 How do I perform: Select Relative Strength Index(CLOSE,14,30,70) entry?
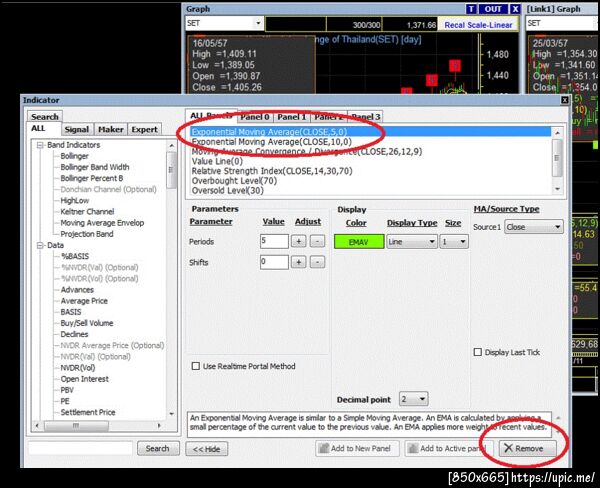coord(272,171)
